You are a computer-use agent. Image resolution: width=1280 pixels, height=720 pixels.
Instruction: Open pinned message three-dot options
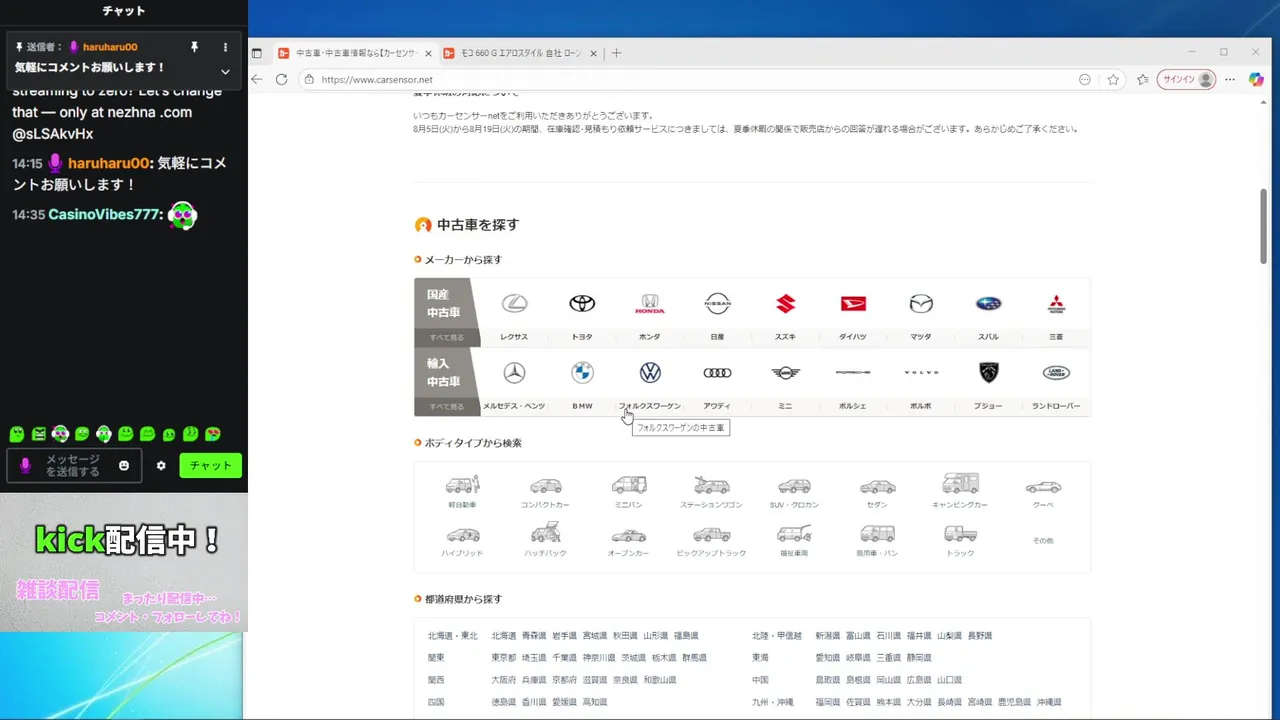[225, 47]
